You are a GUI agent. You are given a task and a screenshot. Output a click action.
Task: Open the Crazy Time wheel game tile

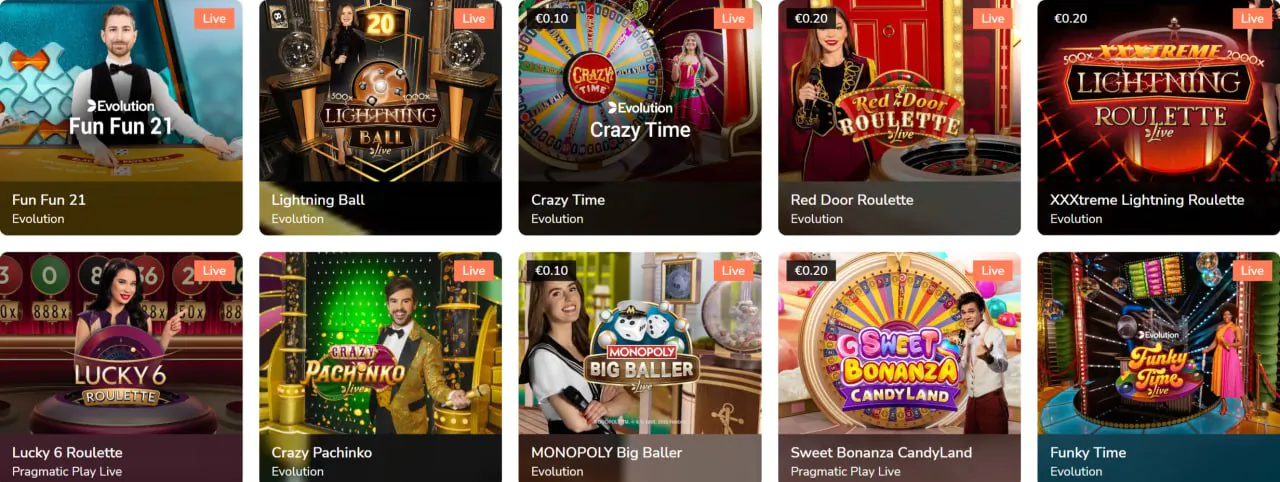tap(640, 91)
